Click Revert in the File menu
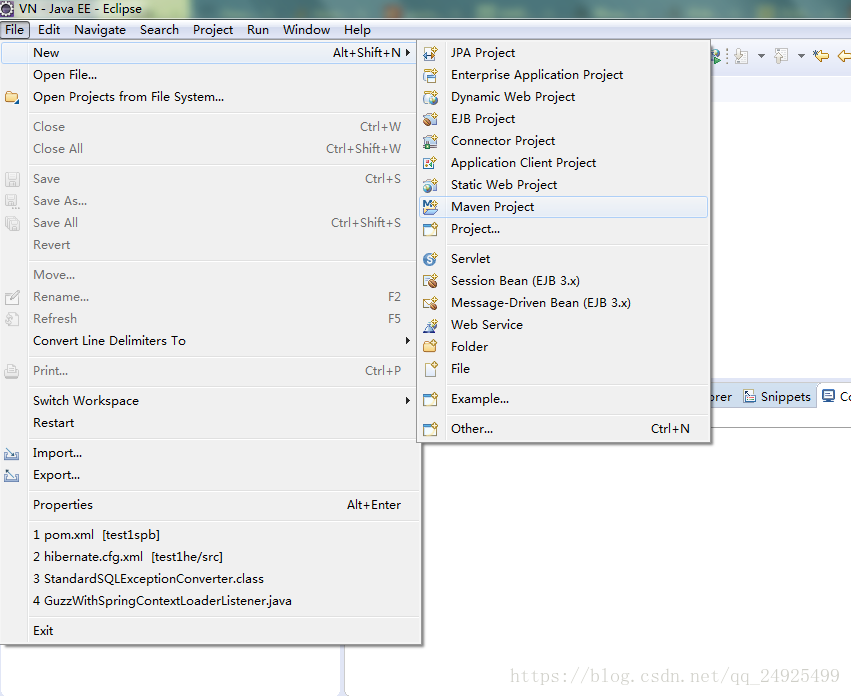Screen dimensions: 851x696 click(x=209, y=245)
